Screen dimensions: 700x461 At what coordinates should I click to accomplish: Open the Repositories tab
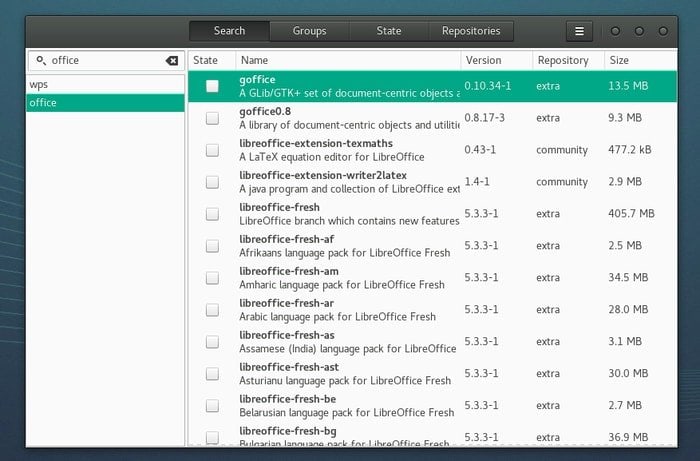pos(471,31)
